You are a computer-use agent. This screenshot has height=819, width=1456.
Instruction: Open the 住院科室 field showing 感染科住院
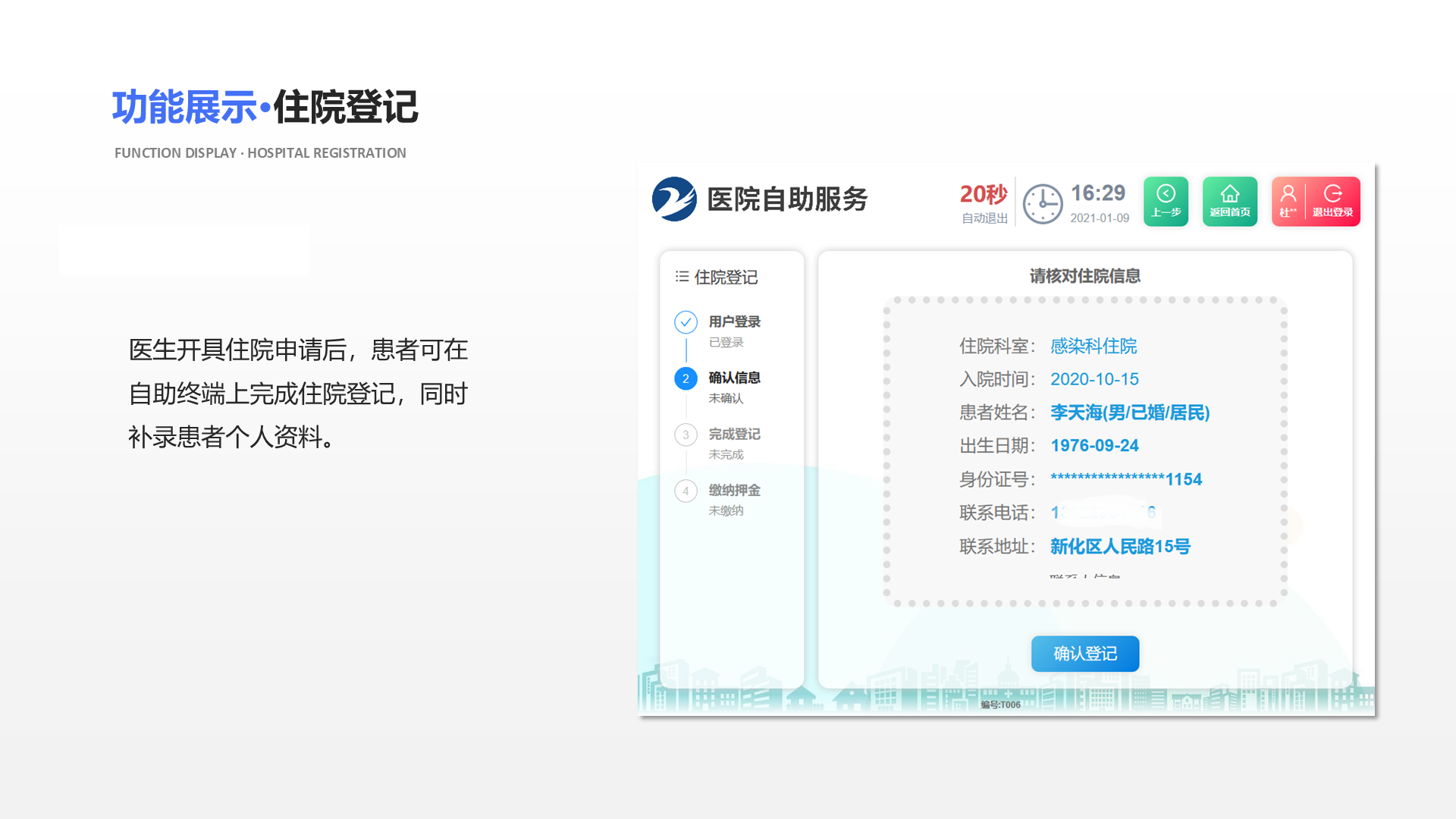1093,347
